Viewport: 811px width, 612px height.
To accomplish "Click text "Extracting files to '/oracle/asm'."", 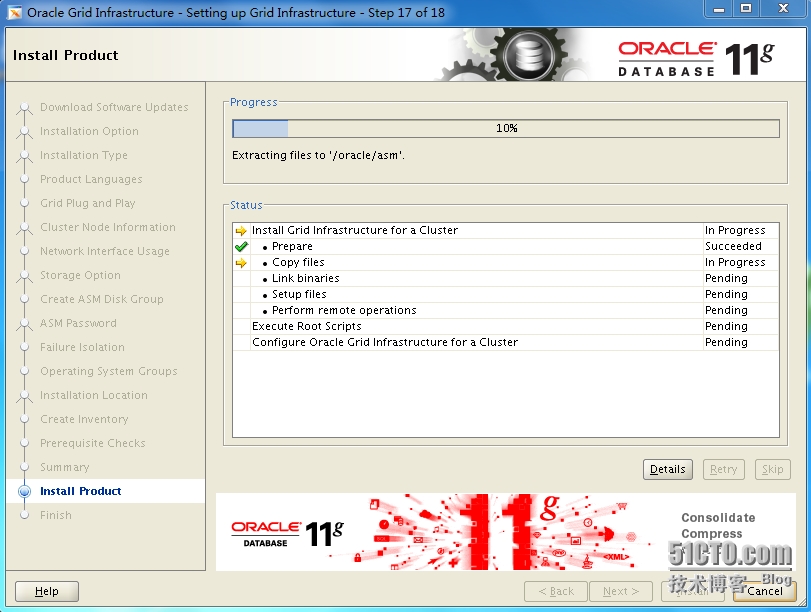I will pyautogui.click(x=318, y=155).
